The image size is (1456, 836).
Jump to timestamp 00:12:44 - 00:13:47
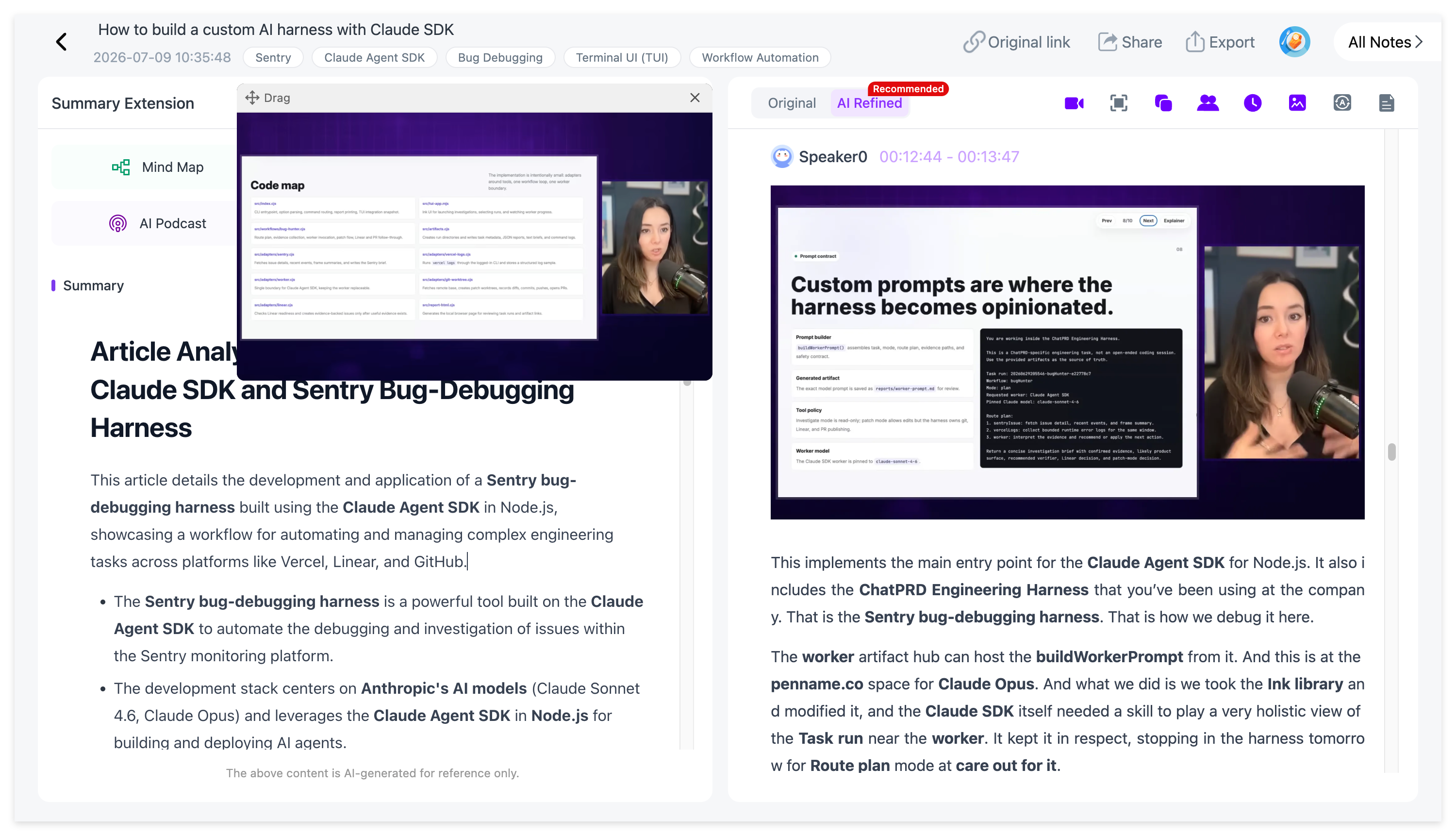pyautogui.click(x=949, y=157)
